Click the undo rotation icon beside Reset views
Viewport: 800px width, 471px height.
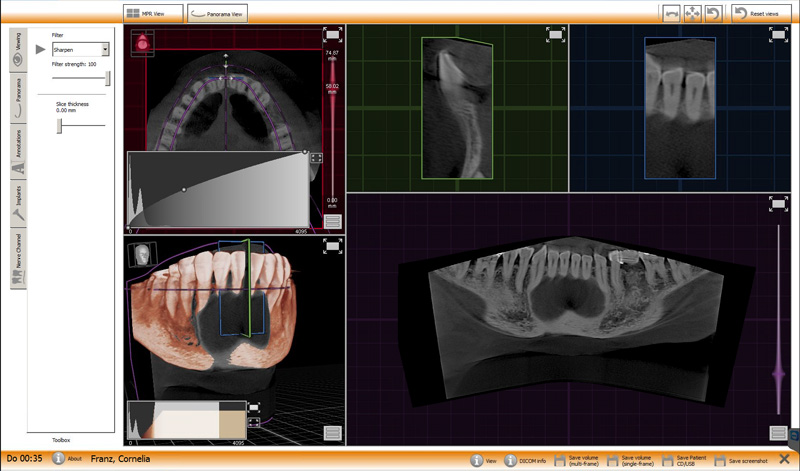[712, 13]
